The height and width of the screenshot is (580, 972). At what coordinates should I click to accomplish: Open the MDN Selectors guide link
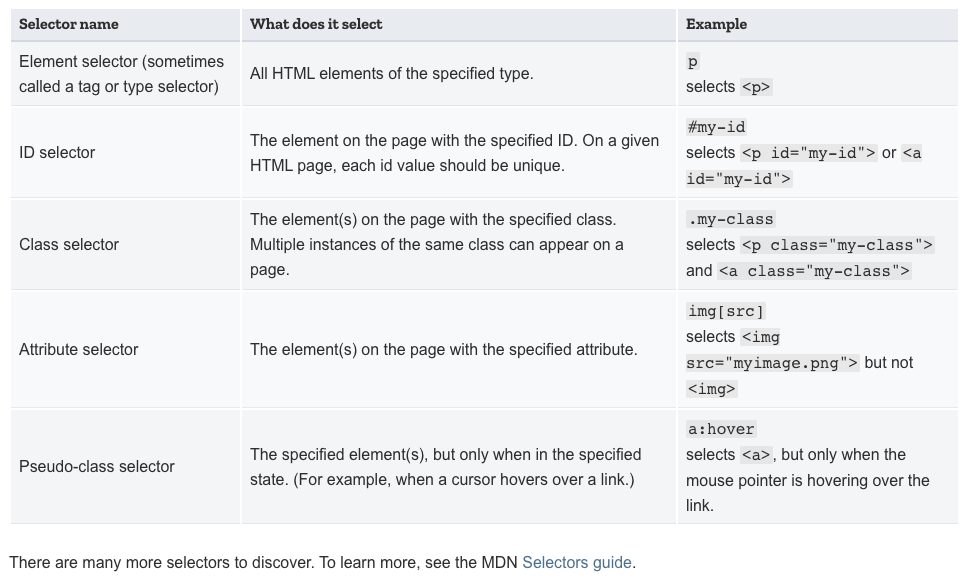[577, 562]
